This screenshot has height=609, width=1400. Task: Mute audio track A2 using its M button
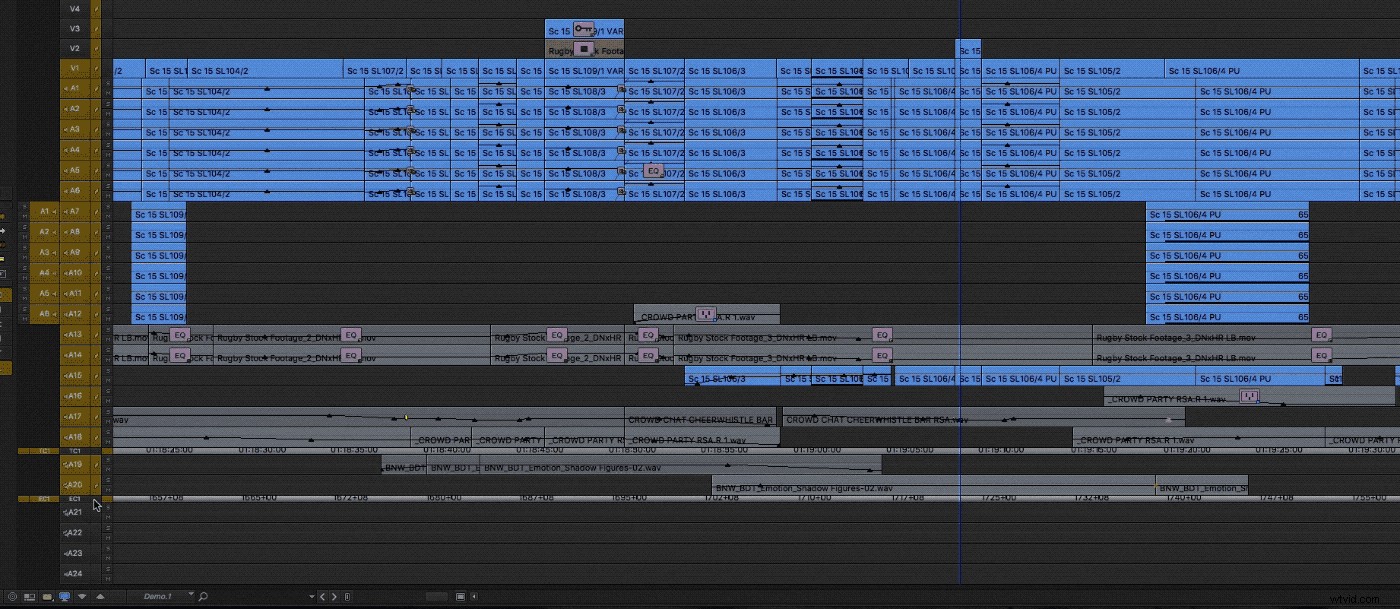(23, 237)
